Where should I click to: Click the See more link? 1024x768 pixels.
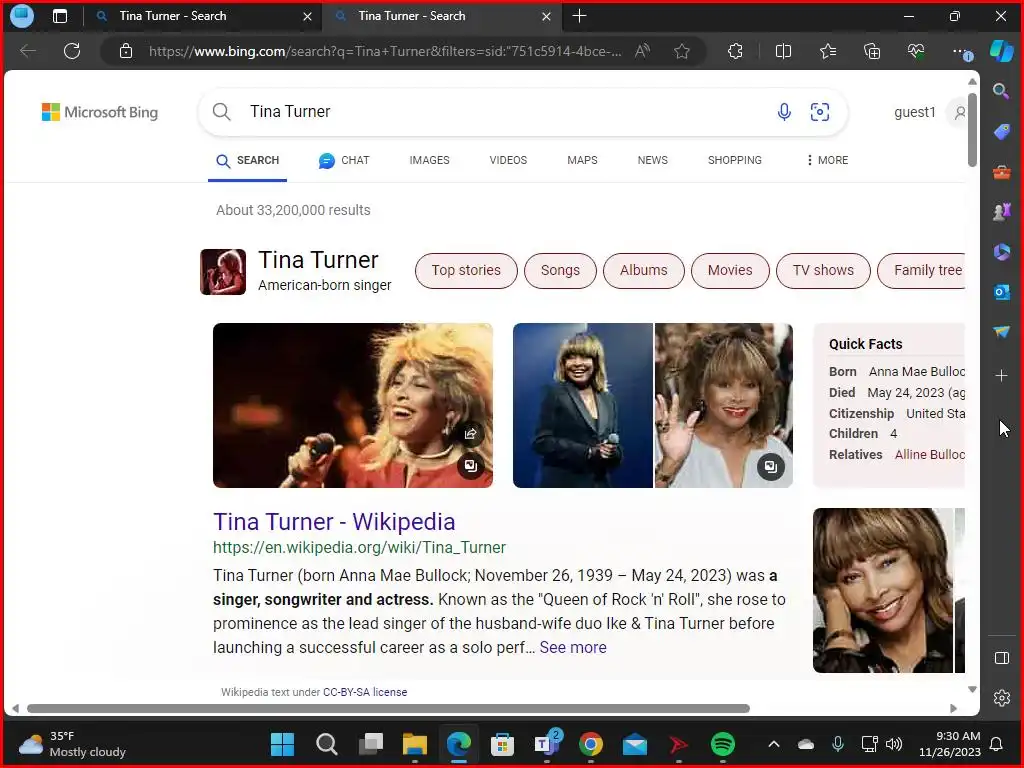click(x=573, y=647)
